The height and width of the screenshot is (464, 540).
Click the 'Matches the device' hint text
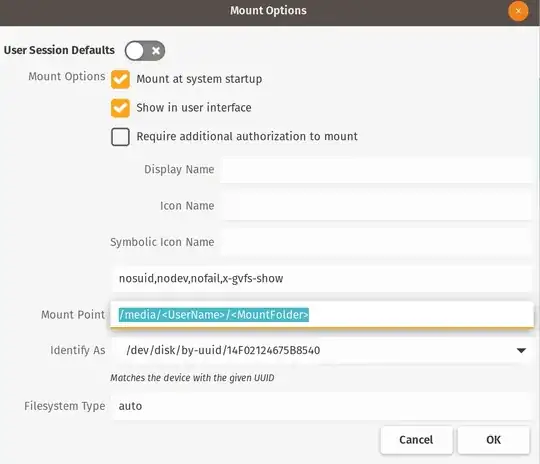click(x=192, y=378)
